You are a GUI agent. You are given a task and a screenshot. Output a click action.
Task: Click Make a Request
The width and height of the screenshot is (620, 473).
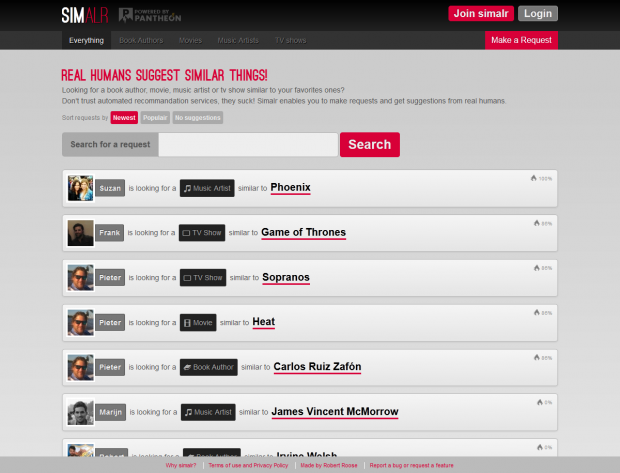pos(521,40)
